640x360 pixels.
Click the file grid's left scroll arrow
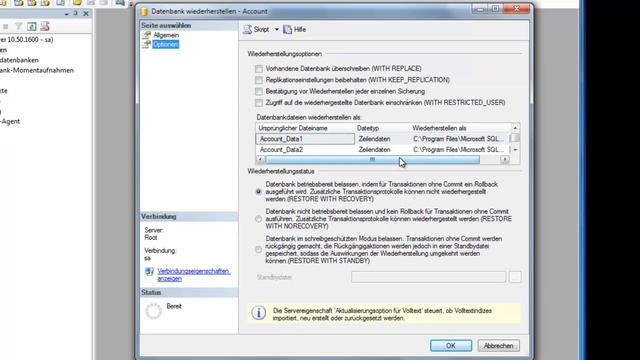pos(260,160)
